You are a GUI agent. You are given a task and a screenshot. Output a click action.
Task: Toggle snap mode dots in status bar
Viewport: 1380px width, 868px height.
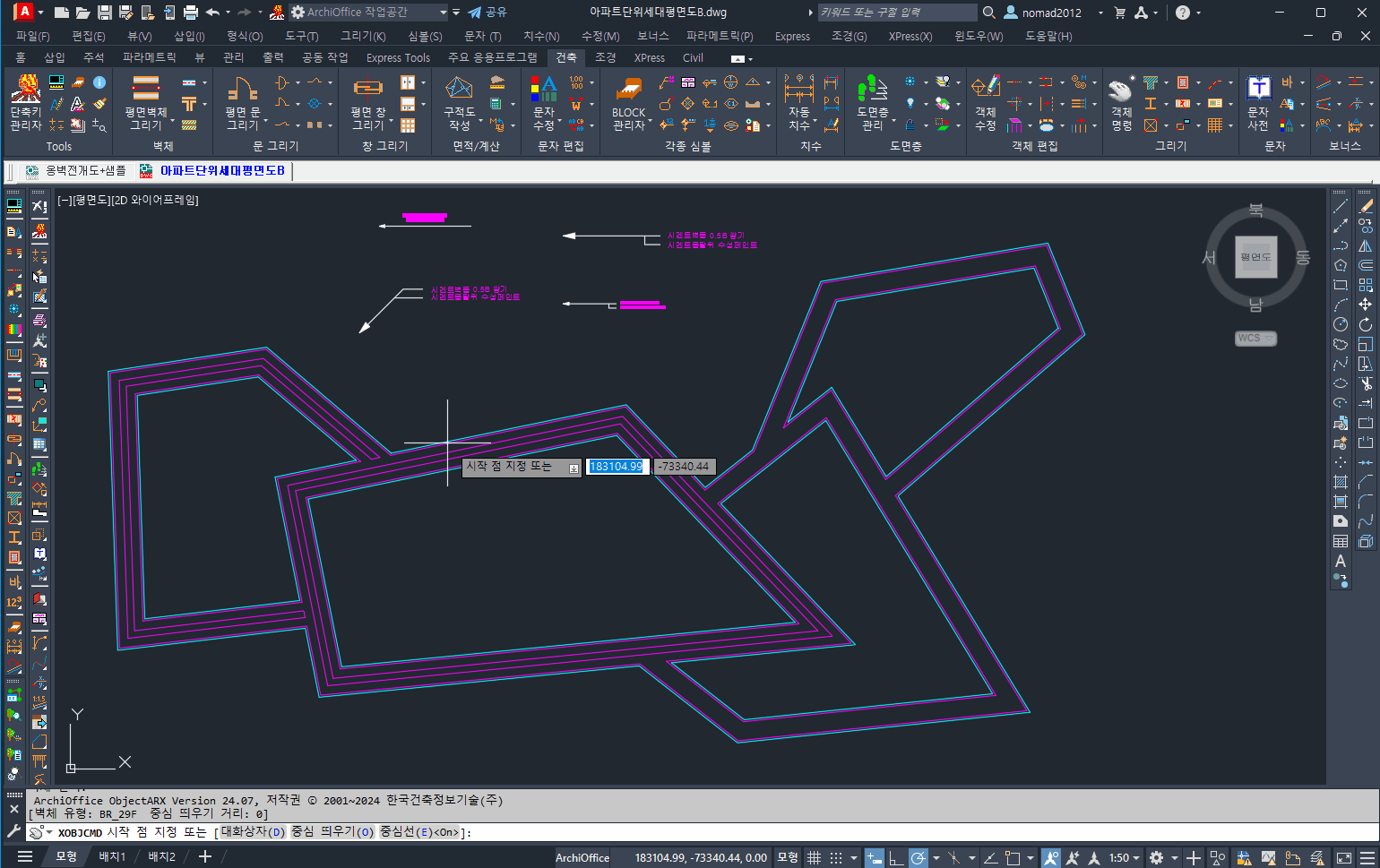click(x=835, y=857)
